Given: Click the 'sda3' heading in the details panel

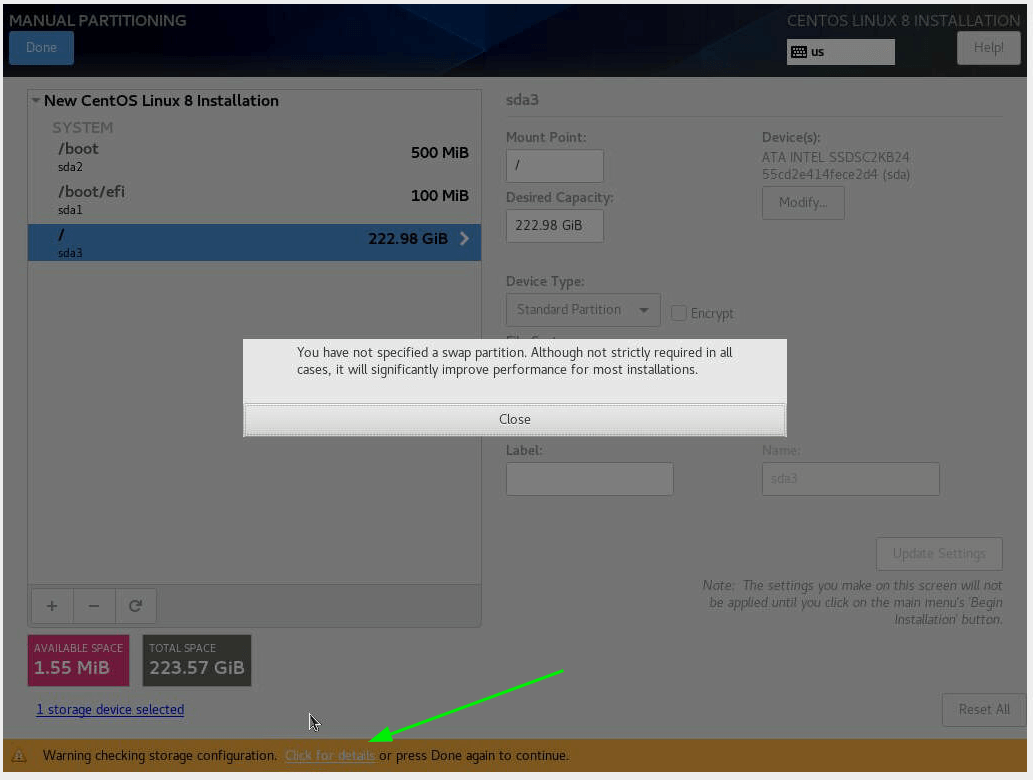Looking at the screenshot, I should tap(522, 100).
